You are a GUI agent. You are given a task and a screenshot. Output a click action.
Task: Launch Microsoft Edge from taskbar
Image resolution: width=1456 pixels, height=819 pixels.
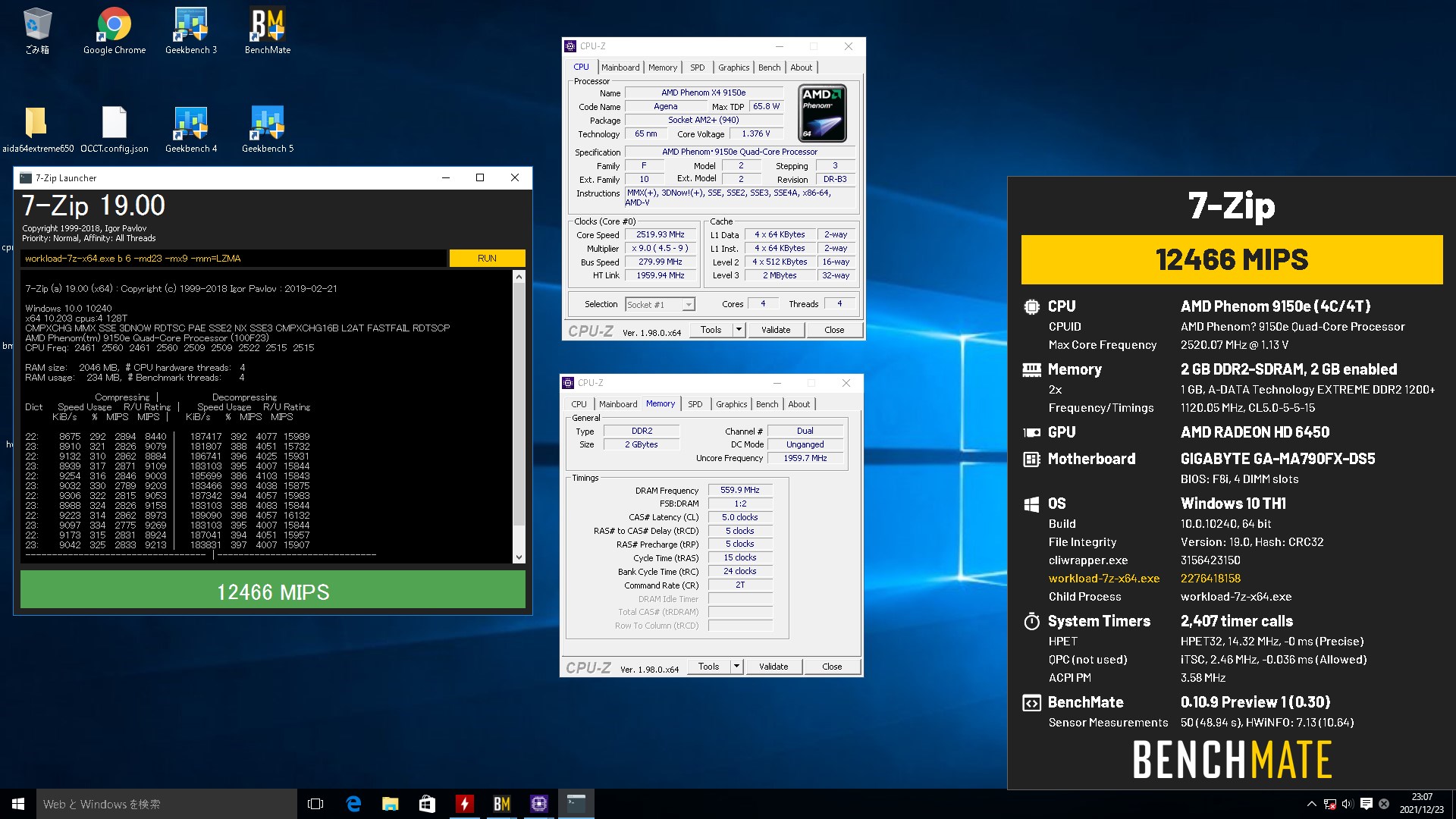click(x=353, y=804)
